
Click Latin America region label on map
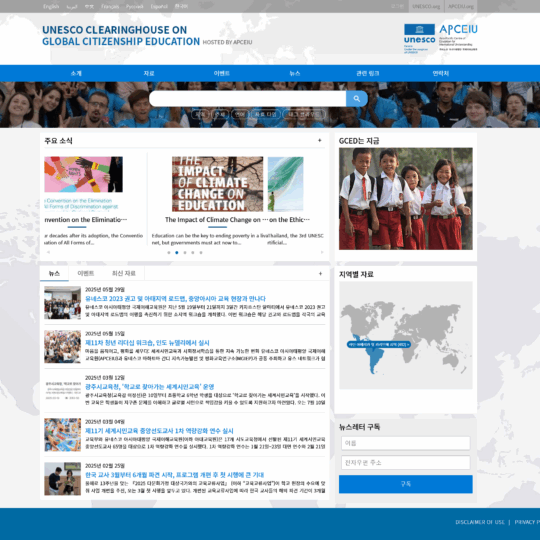[378, 344]
